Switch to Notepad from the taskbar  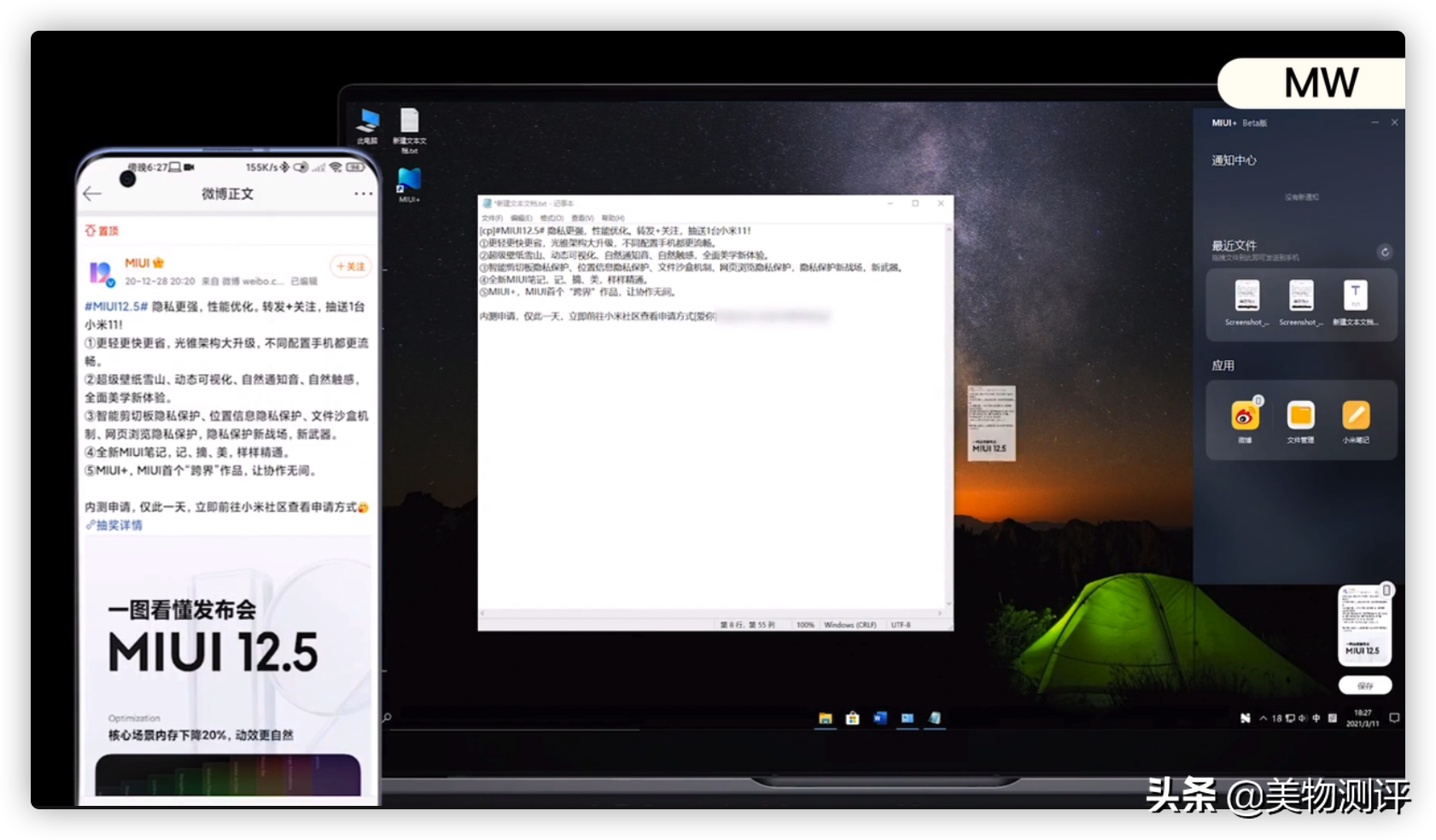(x=935, y=719)
